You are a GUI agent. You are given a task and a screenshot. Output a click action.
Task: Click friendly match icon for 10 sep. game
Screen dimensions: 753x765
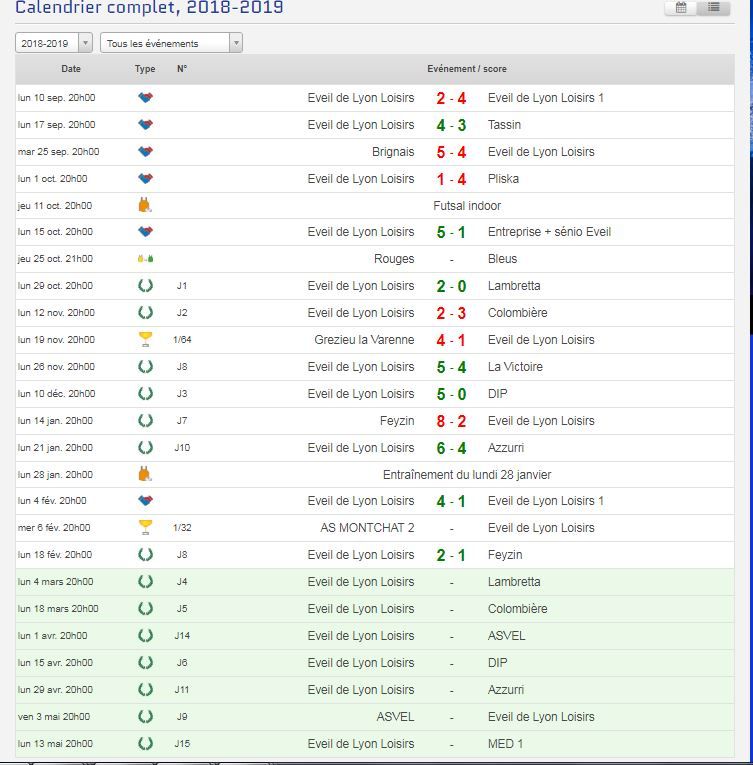click(x=145, y=98)
